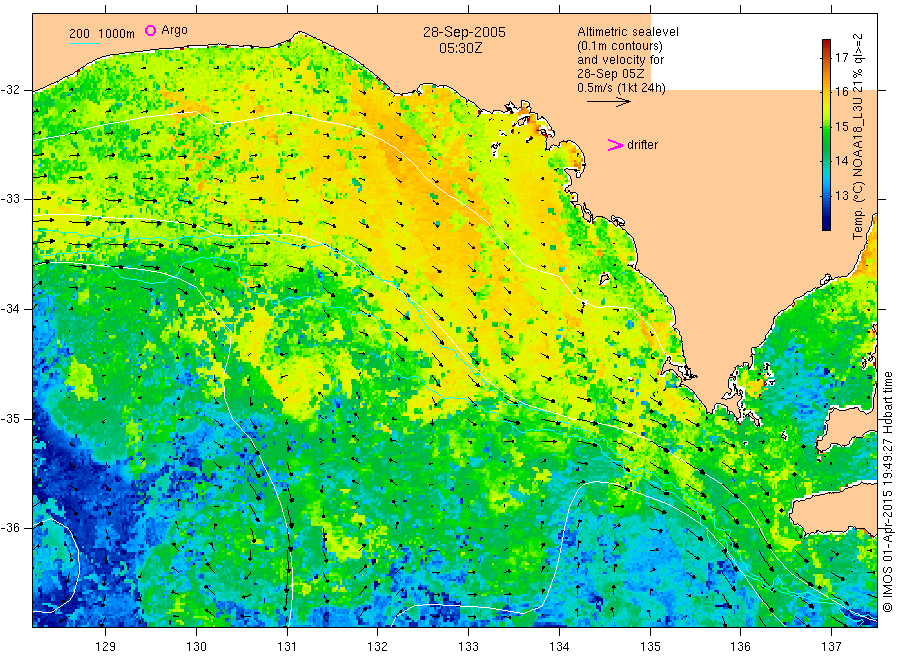Click the 129 longitude axis label
The height and width of the screenshot is (660, 900).
[106, 647]
